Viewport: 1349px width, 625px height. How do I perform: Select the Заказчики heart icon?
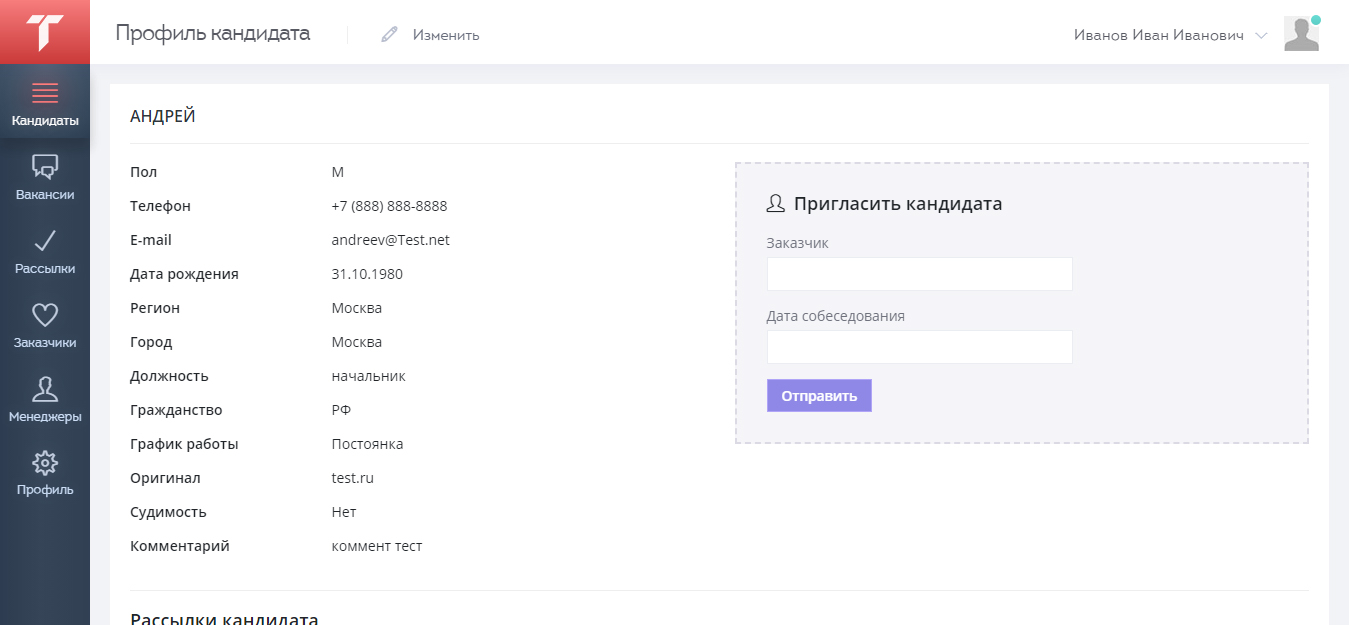tap(45, 315)
